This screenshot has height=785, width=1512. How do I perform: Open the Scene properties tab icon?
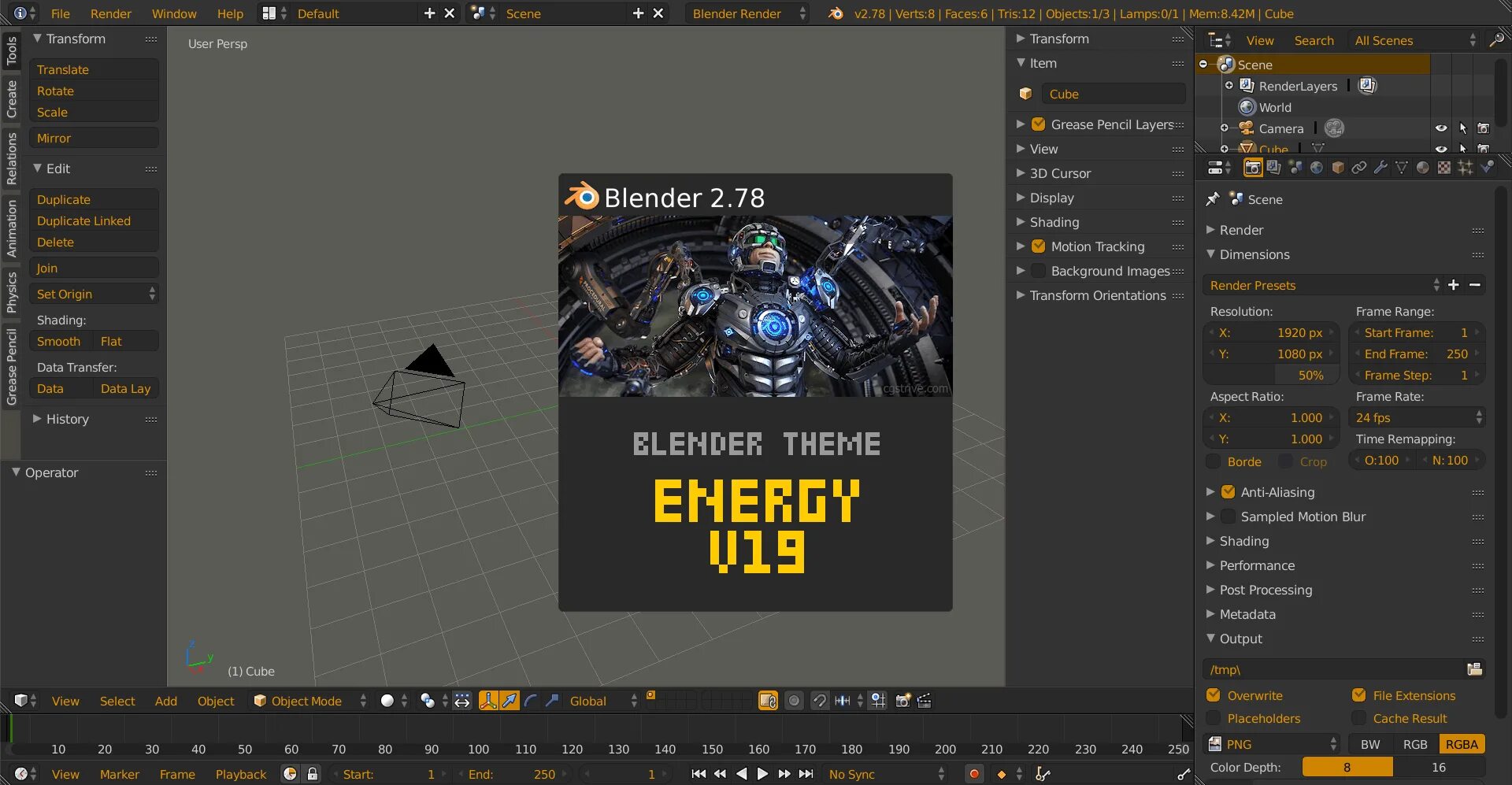tap(1295, 168)
